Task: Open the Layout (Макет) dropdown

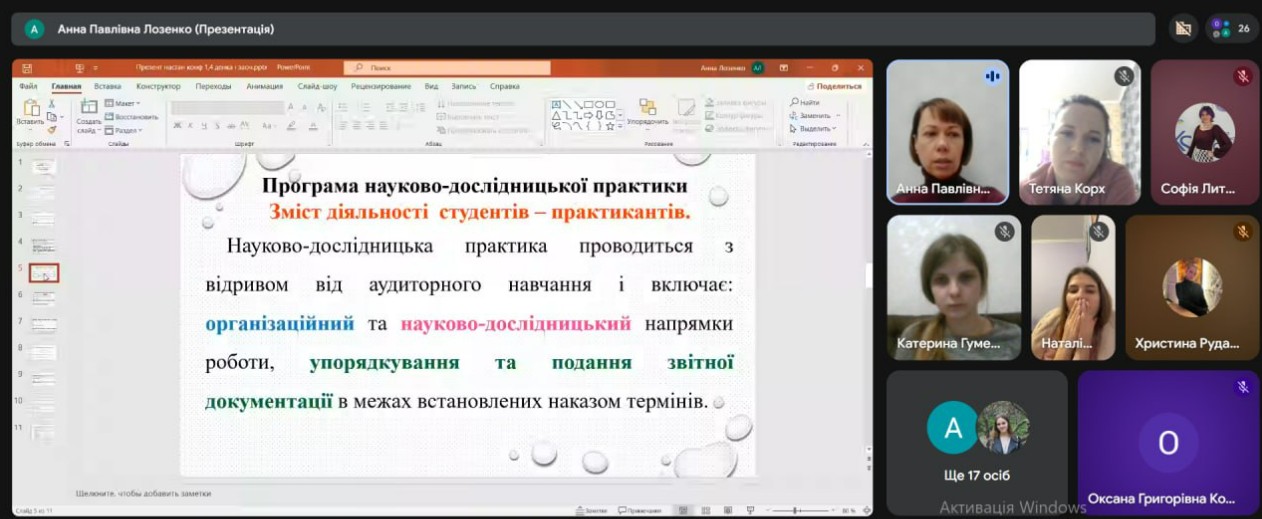Action: point(124,103)
